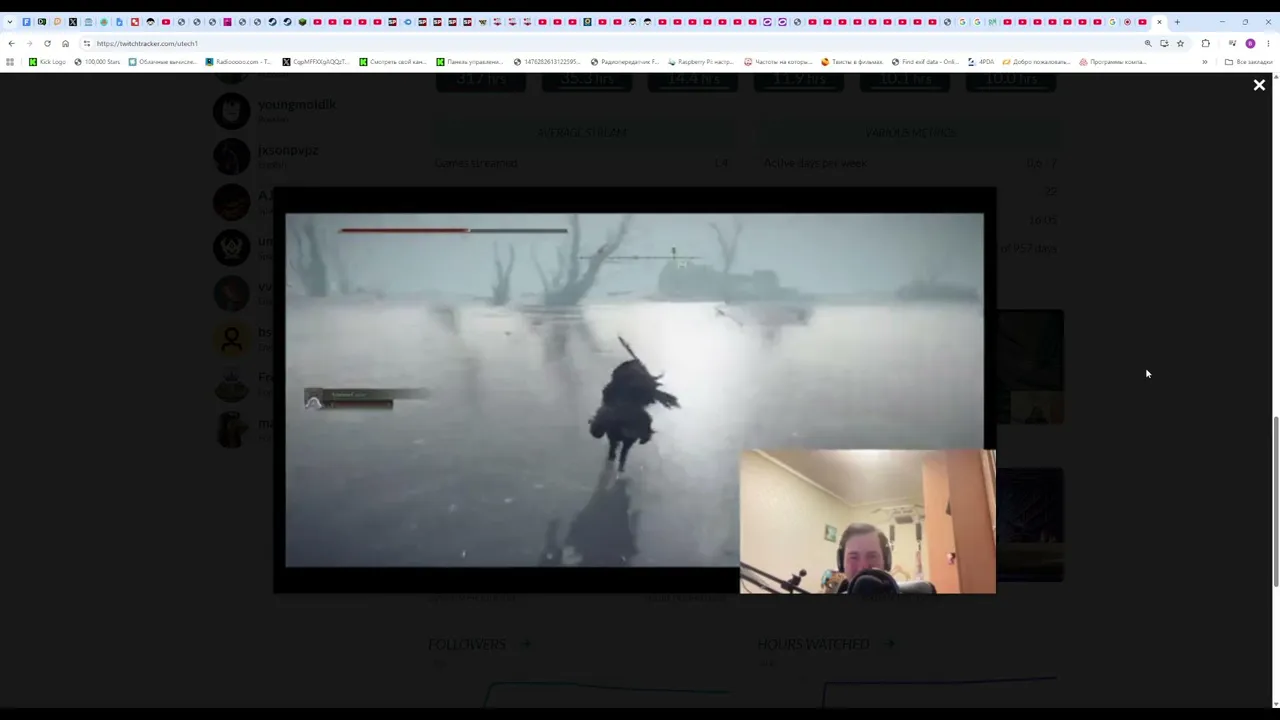The image size is (1280, 720).
Task: Open the Твисты в фильмах bookmark
Action: click(x=852, y=62)
